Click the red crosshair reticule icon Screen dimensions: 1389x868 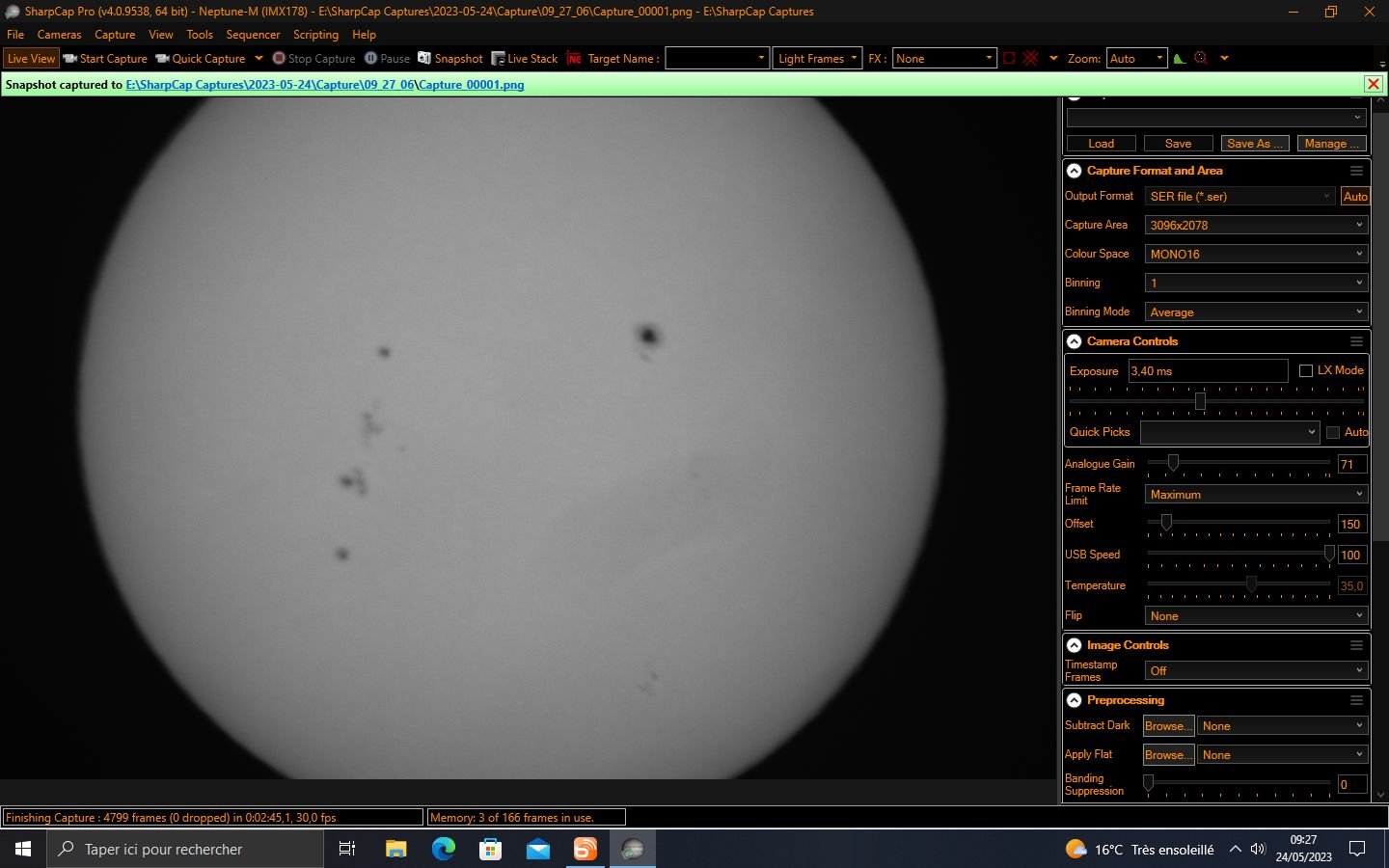(1030, 59)
